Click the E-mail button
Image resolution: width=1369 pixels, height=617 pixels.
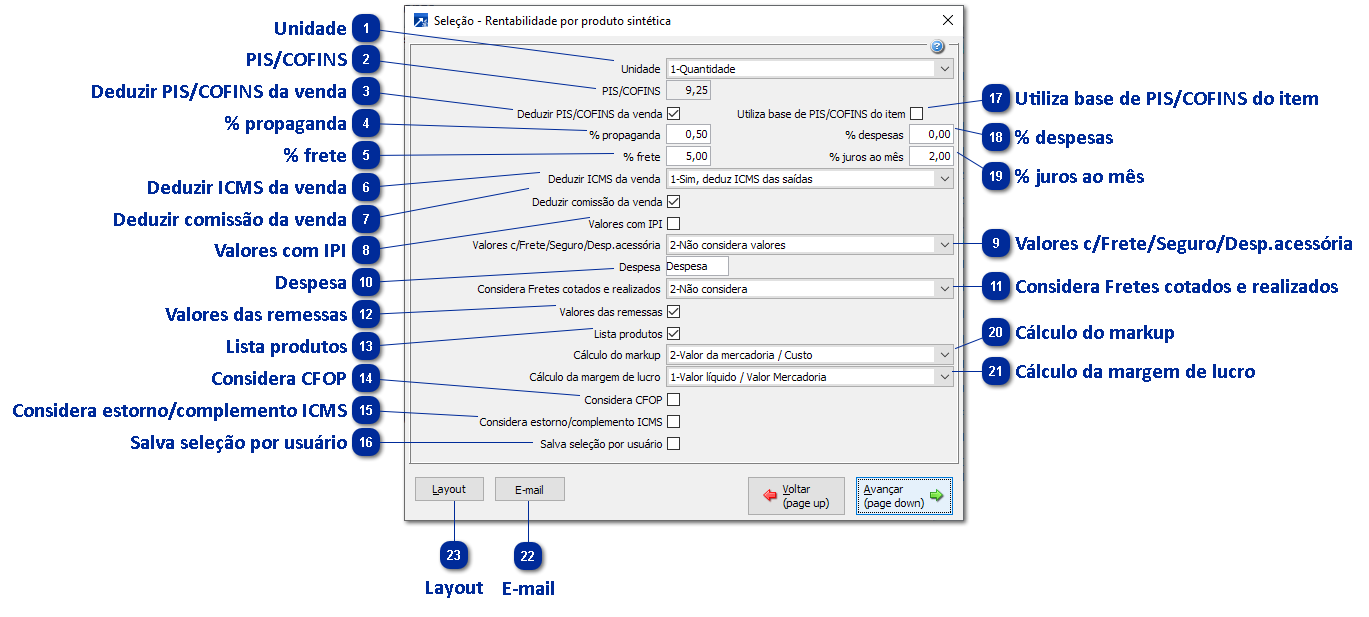click(529, 489)
